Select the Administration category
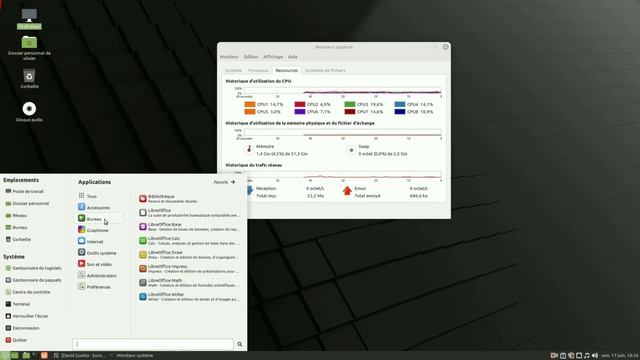This screenshot has height=360, width=640. point(100,276)
